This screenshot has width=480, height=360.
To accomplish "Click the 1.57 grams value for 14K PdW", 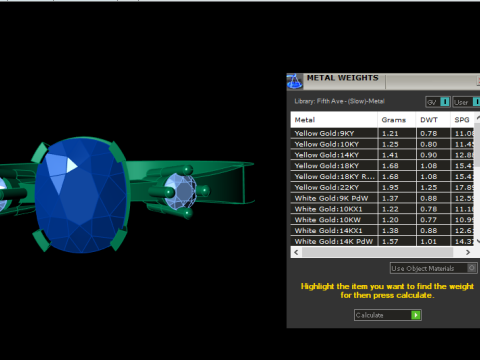I will click(x=390, y=241).
